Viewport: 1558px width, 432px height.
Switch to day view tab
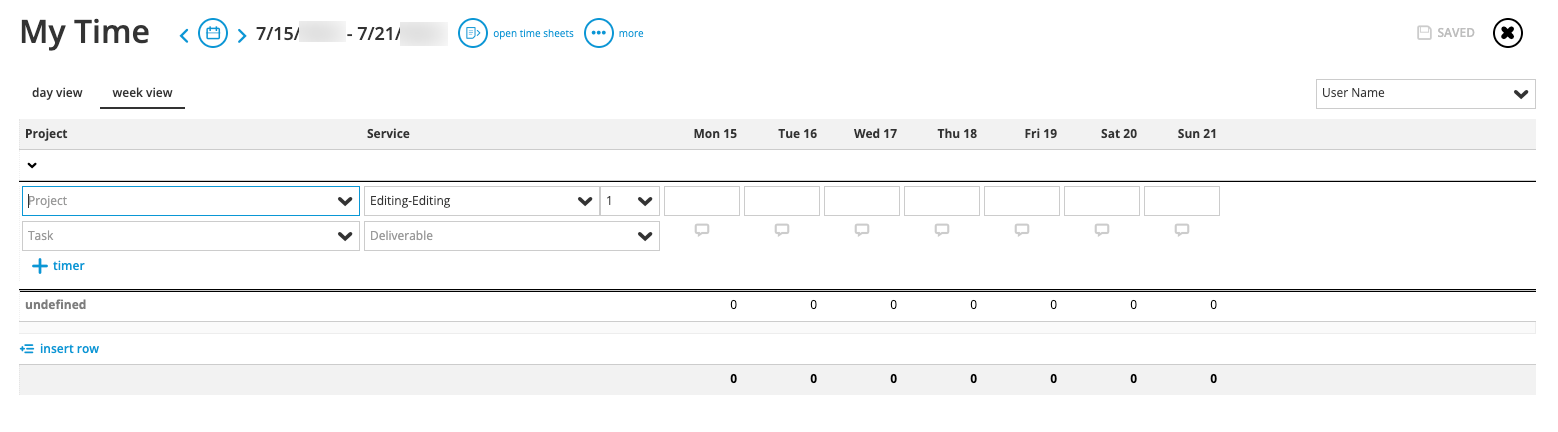[x=57, y=93]
